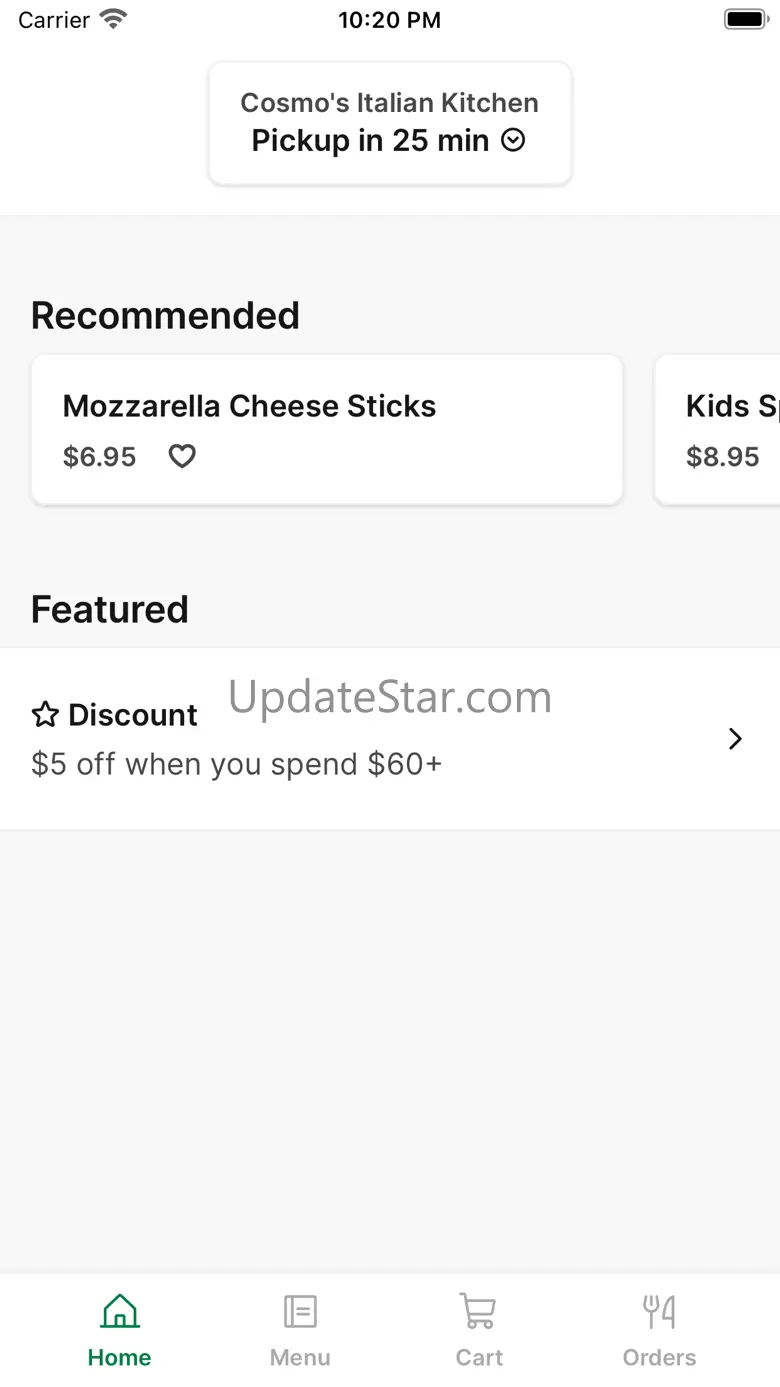Switch to the Orders tab label

[x=659, y=1357]
